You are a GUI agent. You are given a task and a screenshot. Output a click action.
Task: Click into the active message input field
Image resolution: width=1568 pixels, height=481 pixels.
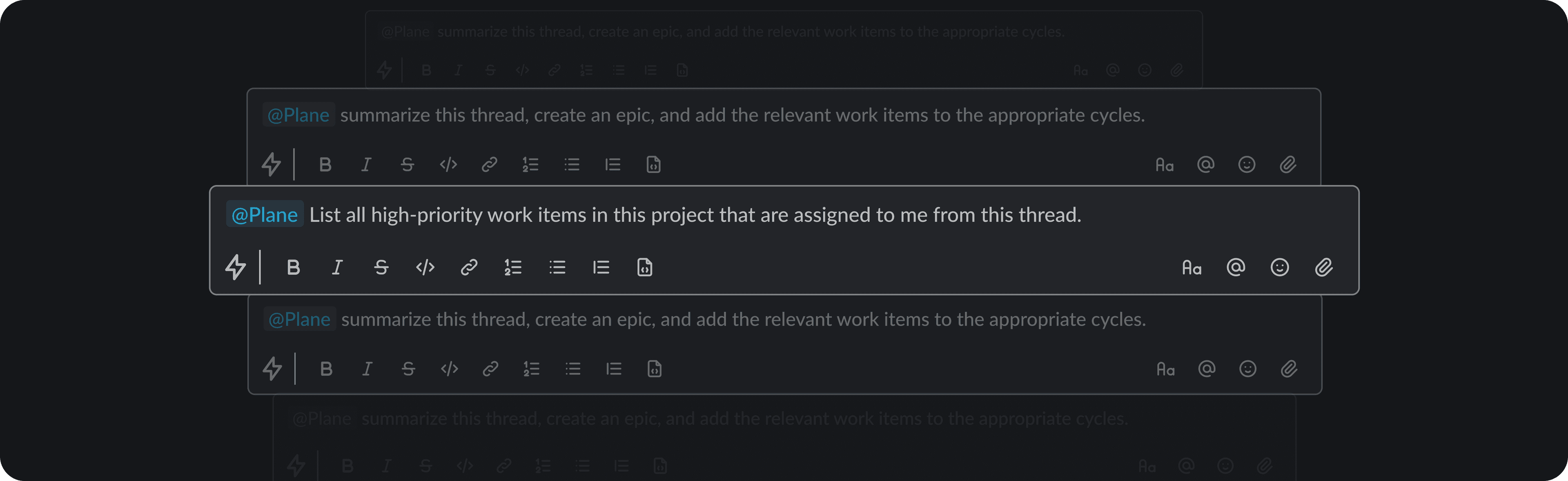coord(731,214)
